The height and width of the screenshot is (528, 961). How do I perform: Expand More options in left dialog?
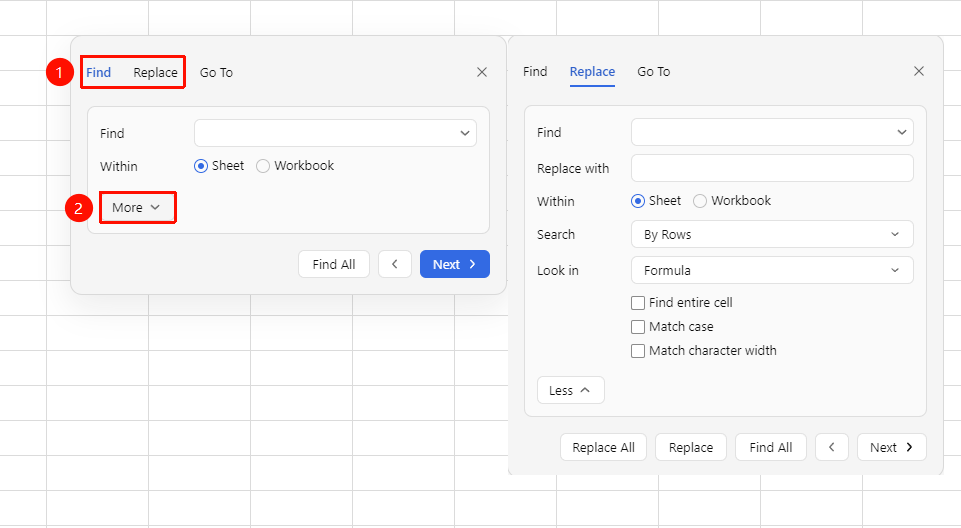136,208
